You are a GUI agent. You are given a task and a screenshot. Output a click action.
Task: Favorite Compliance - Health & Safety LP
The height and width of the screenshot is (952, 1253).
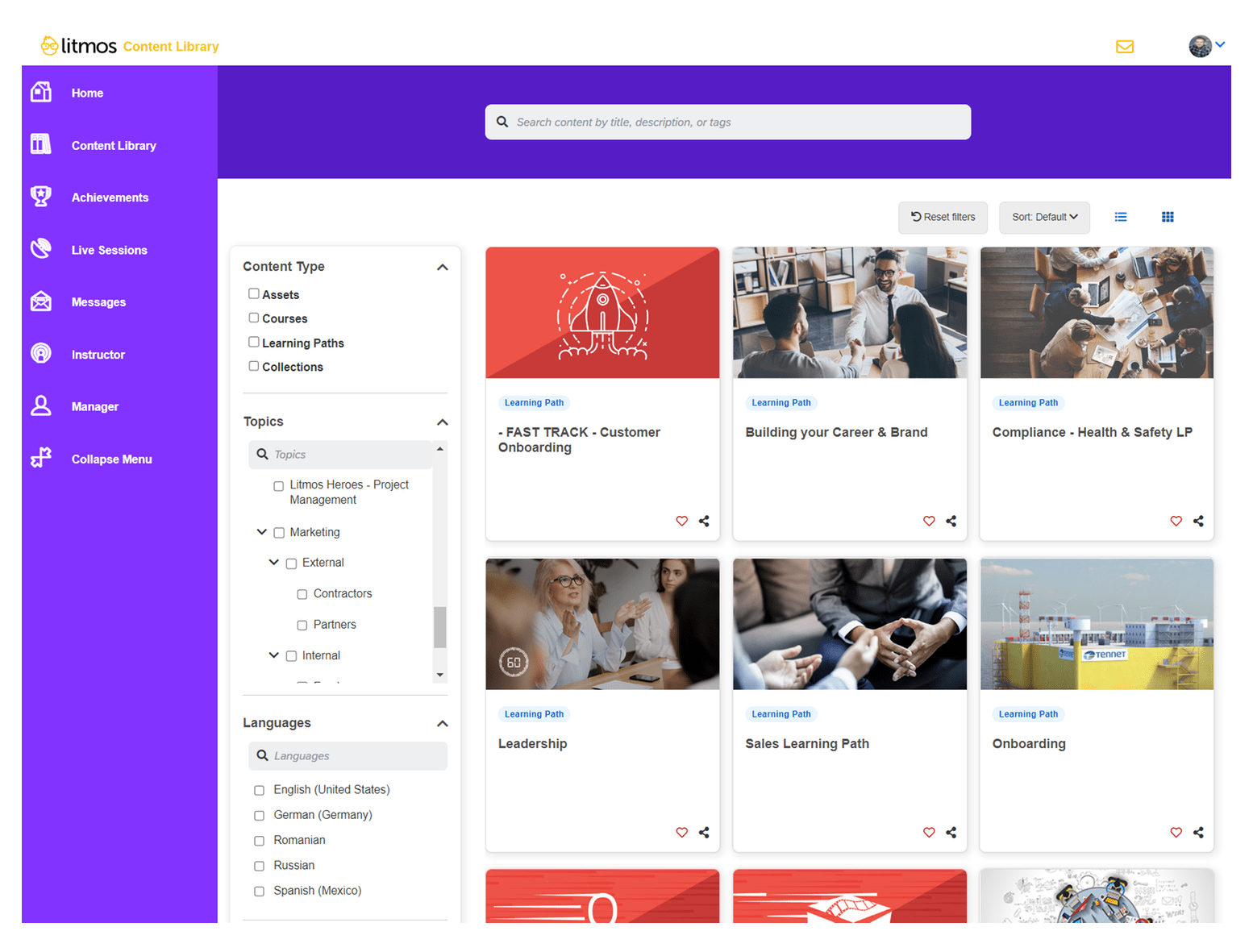coord(1176,521)
